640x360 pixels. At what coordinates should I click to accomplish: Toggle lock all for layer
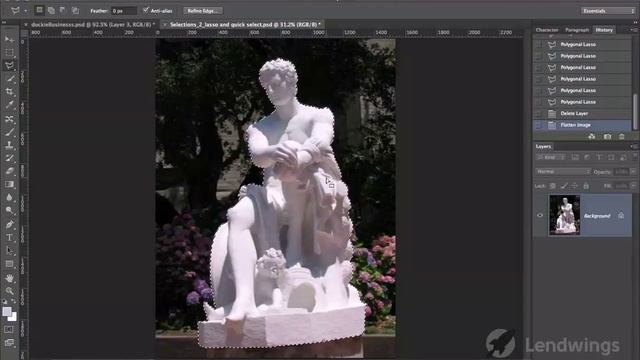(586, 186)
